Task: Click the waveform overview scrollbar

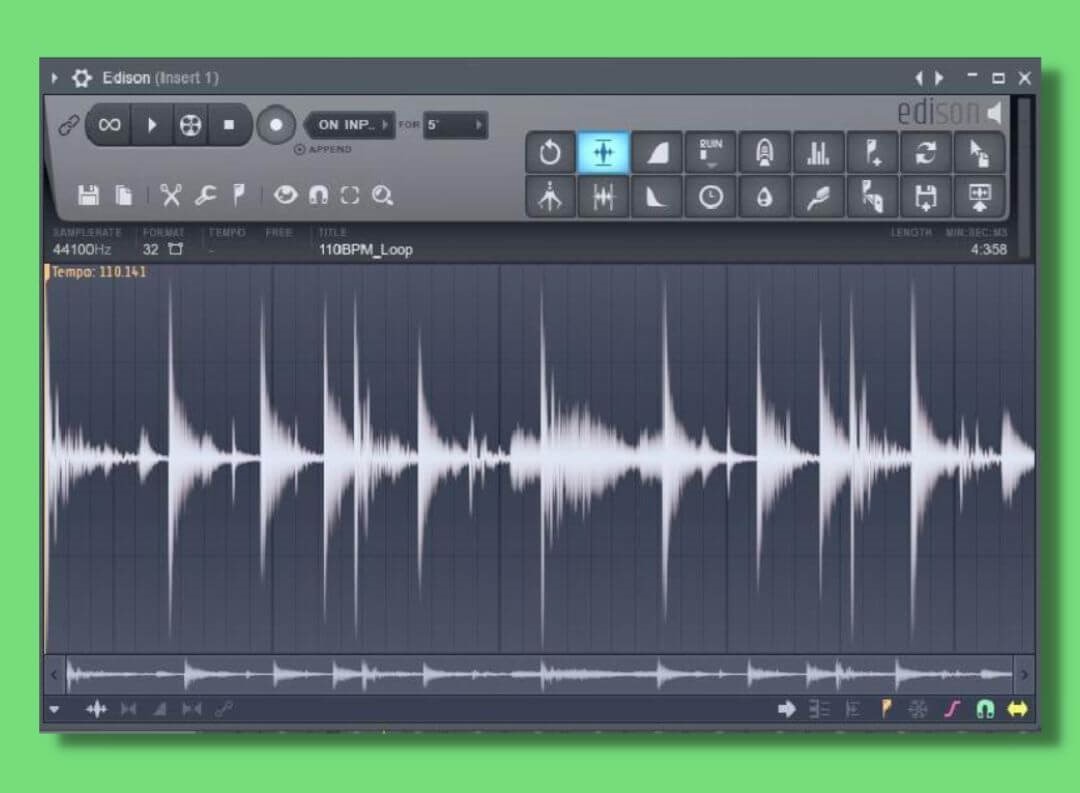Action: pyautogui.click(x=540, y=675)
